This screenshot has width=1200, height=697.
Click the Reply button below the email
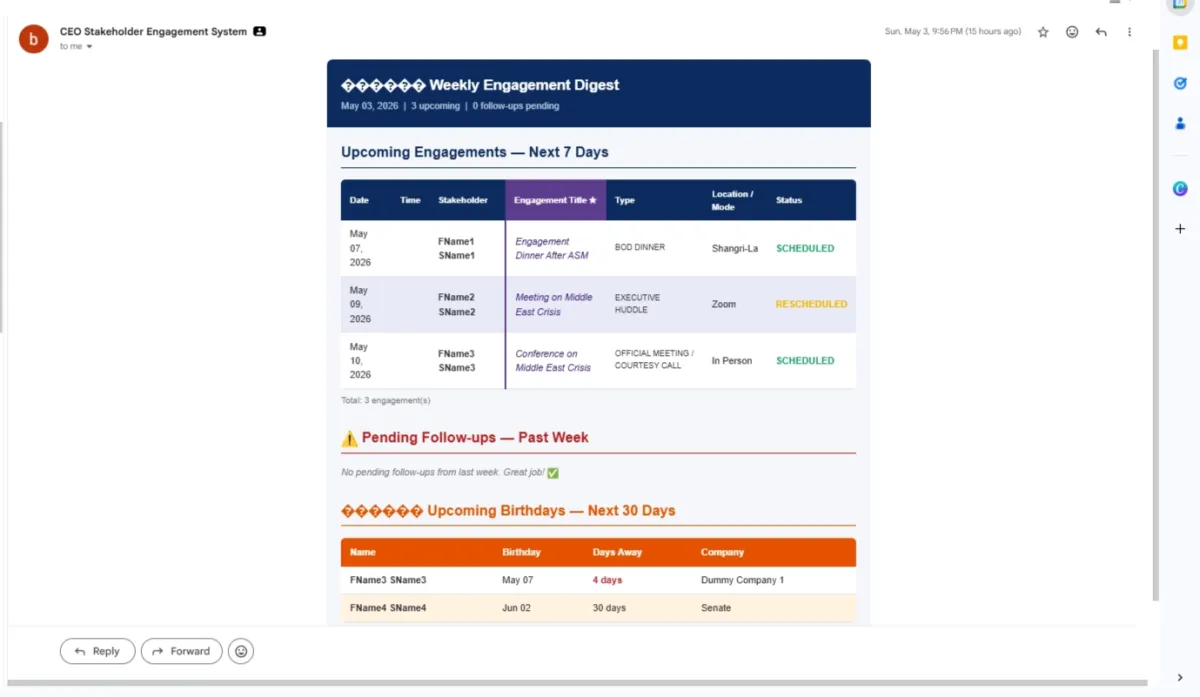[97, 651]
